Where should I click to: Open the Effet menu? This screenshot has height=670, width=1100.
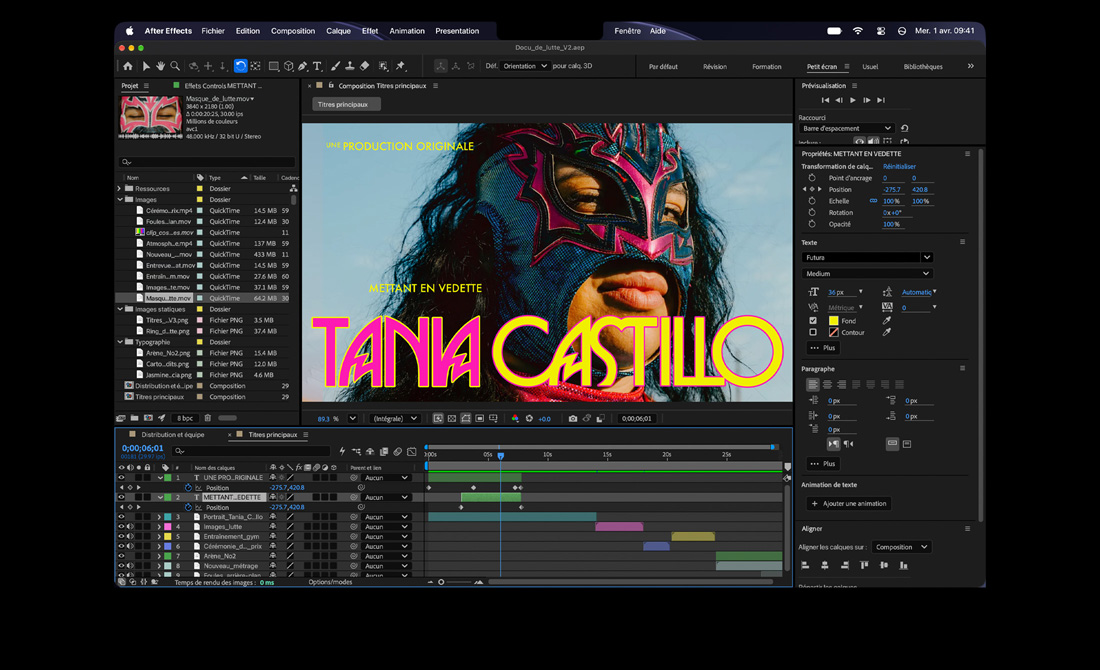click(370, 31)
